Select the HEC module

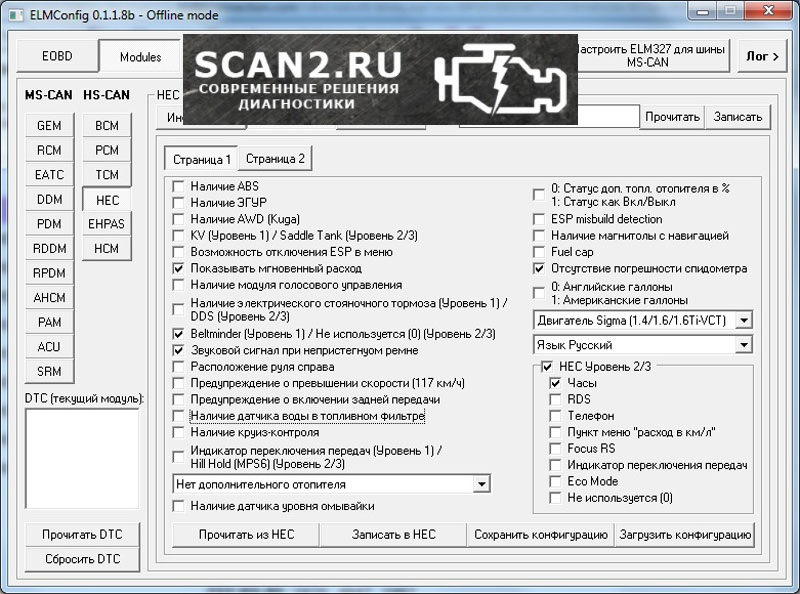(107, 200)
